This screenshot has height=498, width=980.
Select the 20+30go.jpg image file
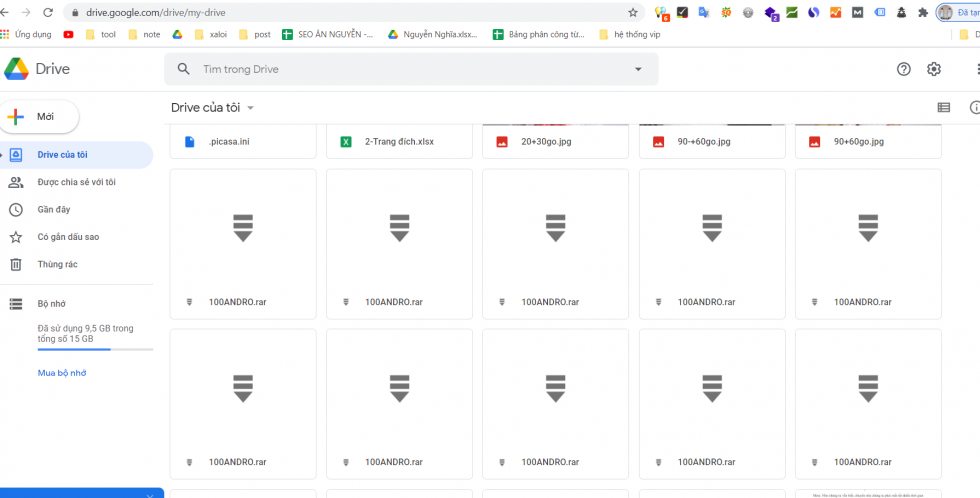point(556,142)
